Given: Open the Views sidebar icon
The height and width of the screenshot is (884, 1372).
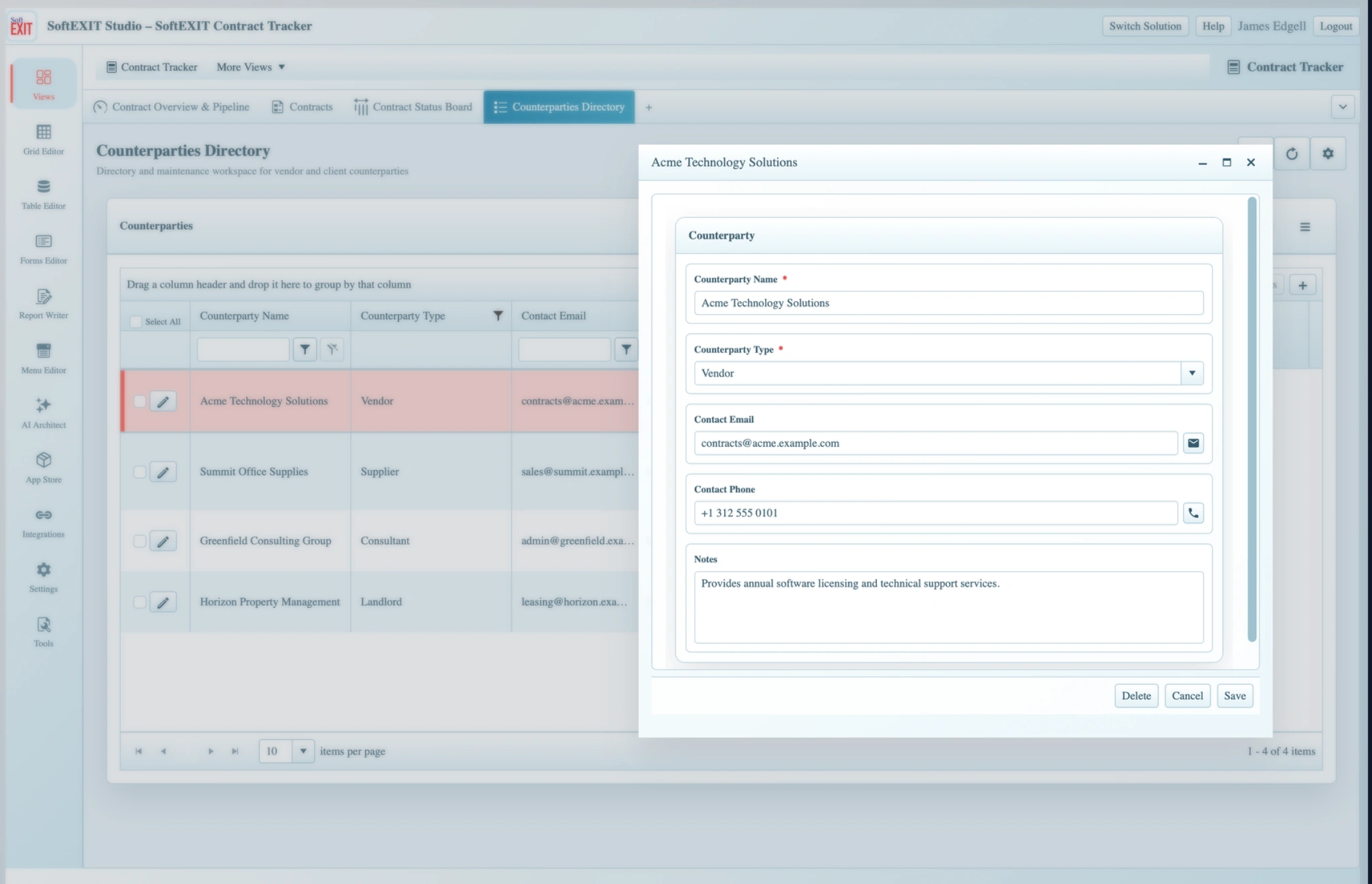Looking at the screenshot, I should (x=44, y=84).
